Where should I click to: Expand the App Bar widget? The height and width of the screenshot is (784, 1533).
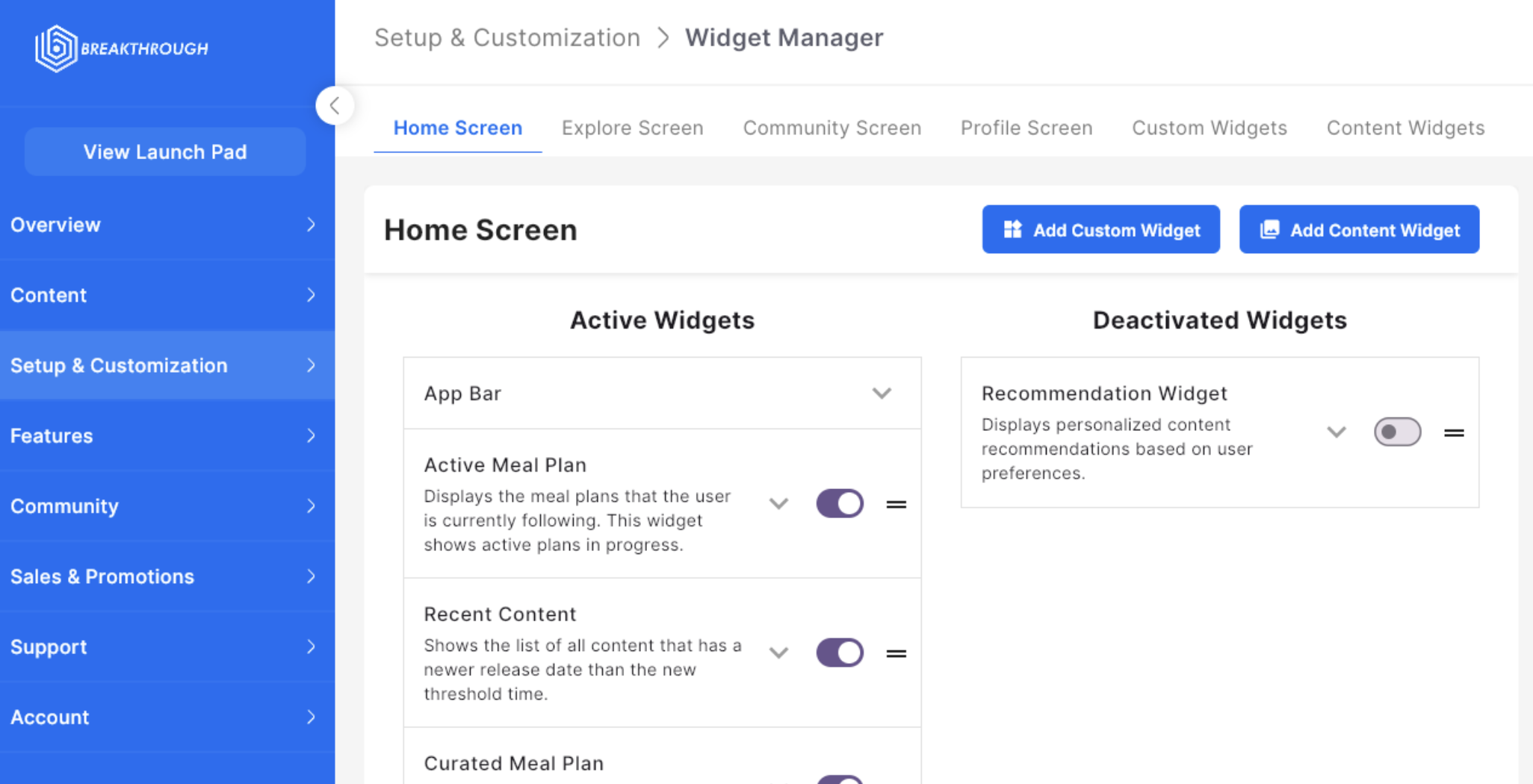(x=882, y=393)
